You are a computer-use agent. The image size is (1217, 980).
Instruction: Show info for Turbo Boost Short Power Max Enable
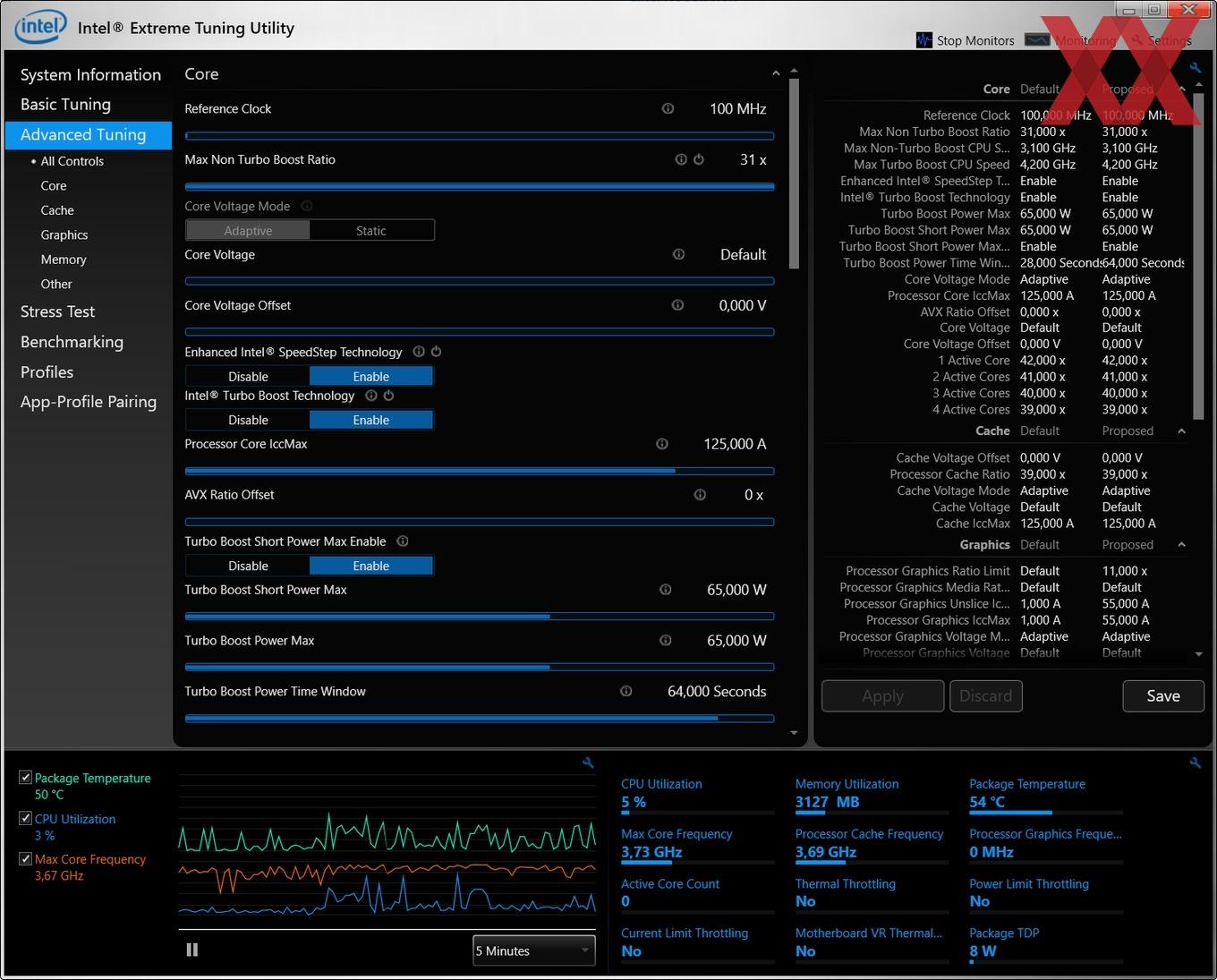[403, 541]
